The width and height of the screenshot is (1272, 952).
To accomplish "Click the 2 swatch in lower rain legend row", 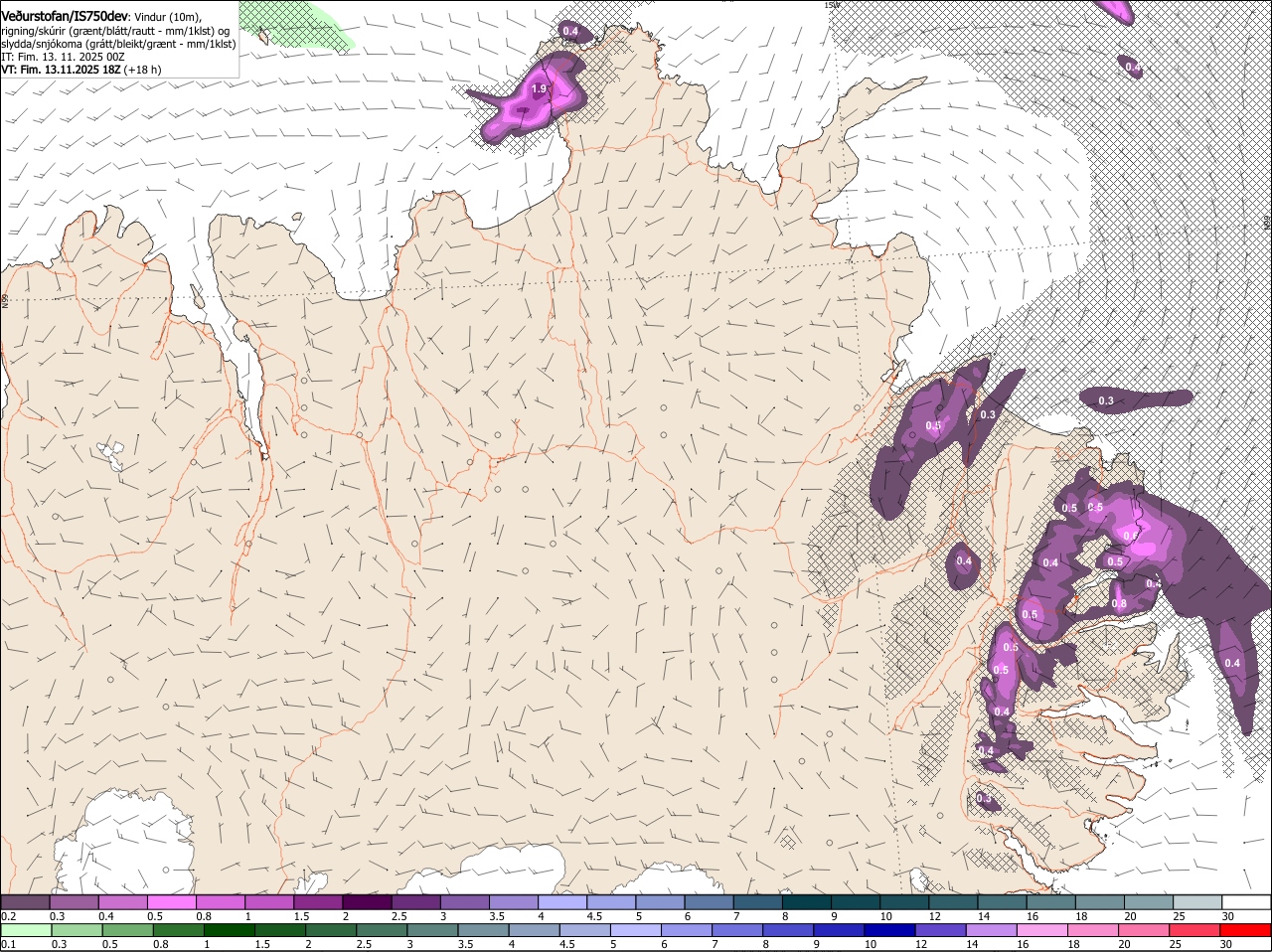I will tap(331, 930).
